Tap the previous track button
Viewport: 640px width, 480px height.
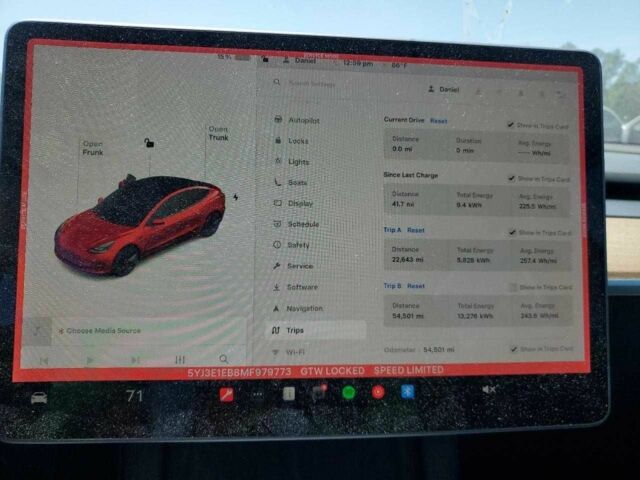click(44, 361)
